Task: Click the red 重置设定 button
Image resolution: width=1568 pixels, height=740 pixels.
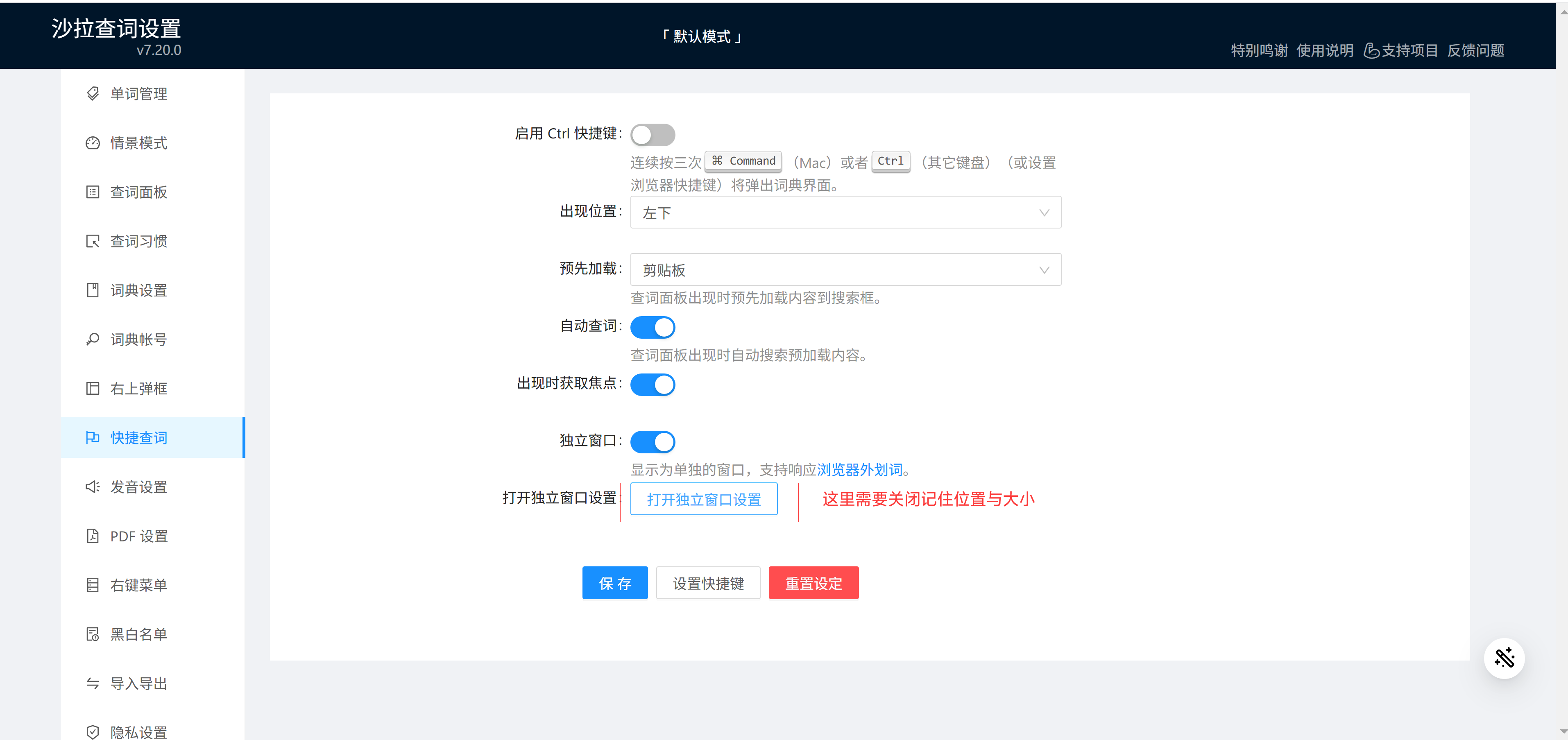Action: click(x=813, y=583)
